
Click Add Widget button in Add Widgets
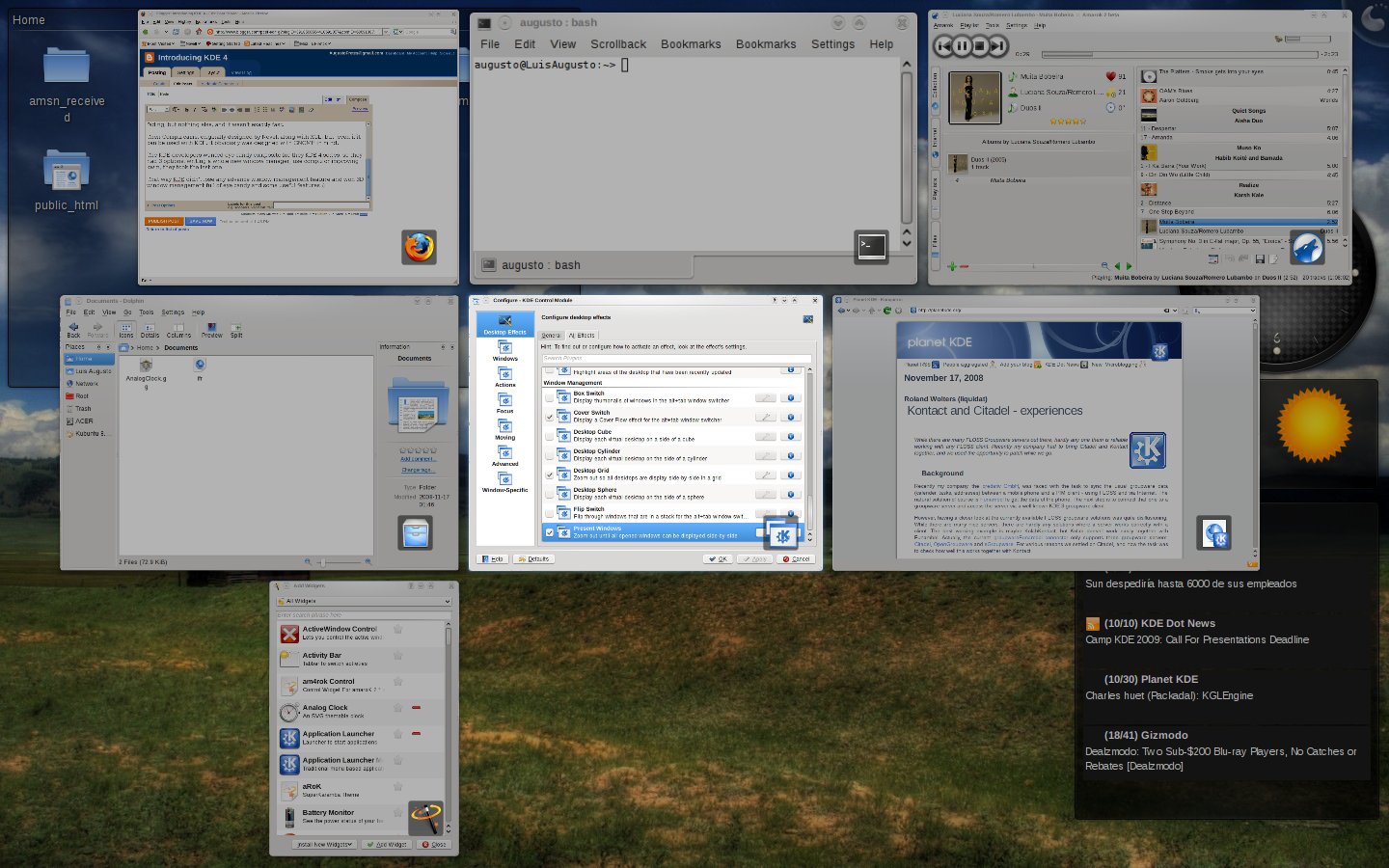(389, 844)
